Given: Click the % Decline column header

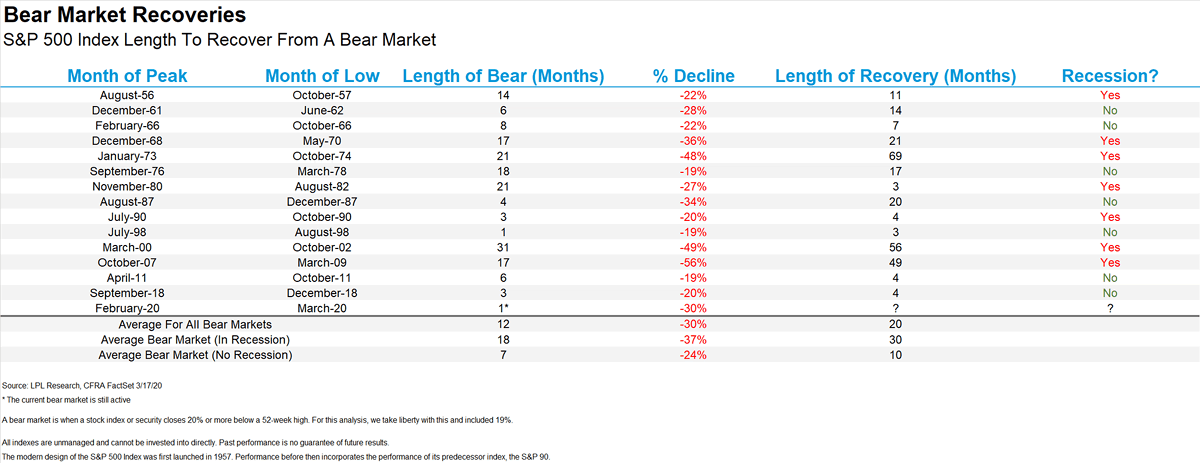Looking at the screenshot, I should [x=696, y=76].
